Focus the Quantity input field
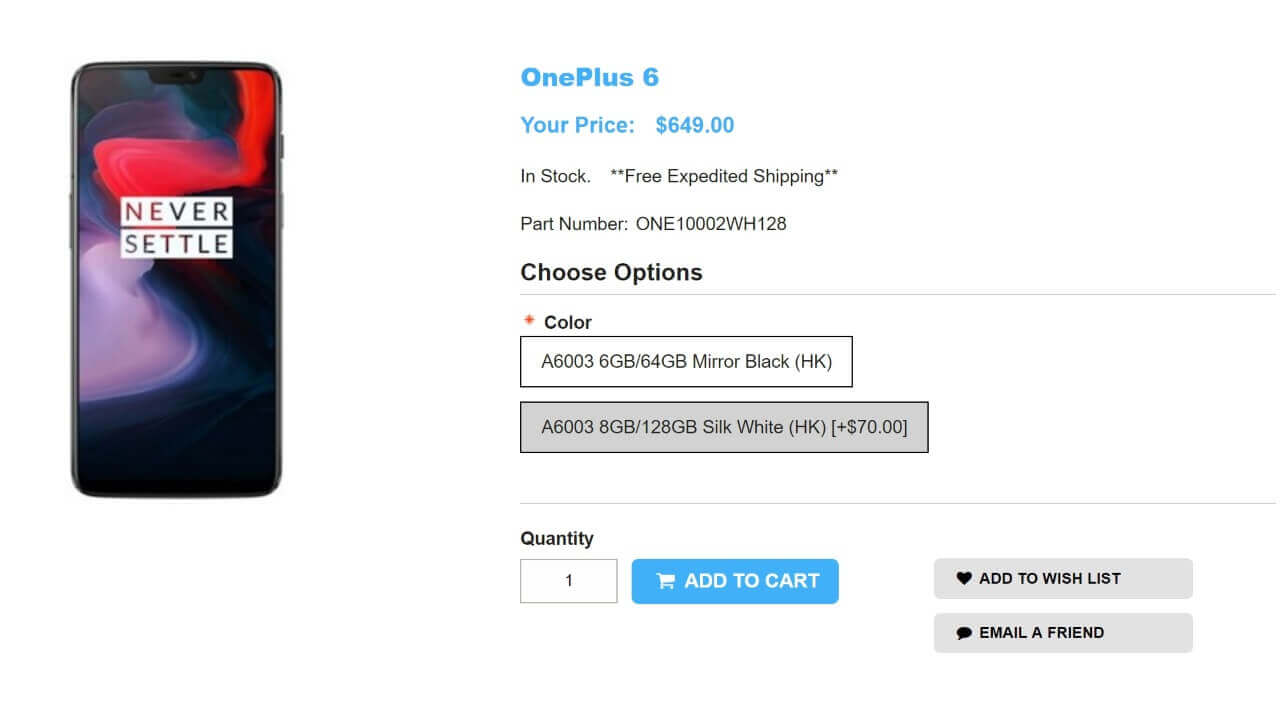This screenshot has height=720, width=1280. [x=568, y=581]
